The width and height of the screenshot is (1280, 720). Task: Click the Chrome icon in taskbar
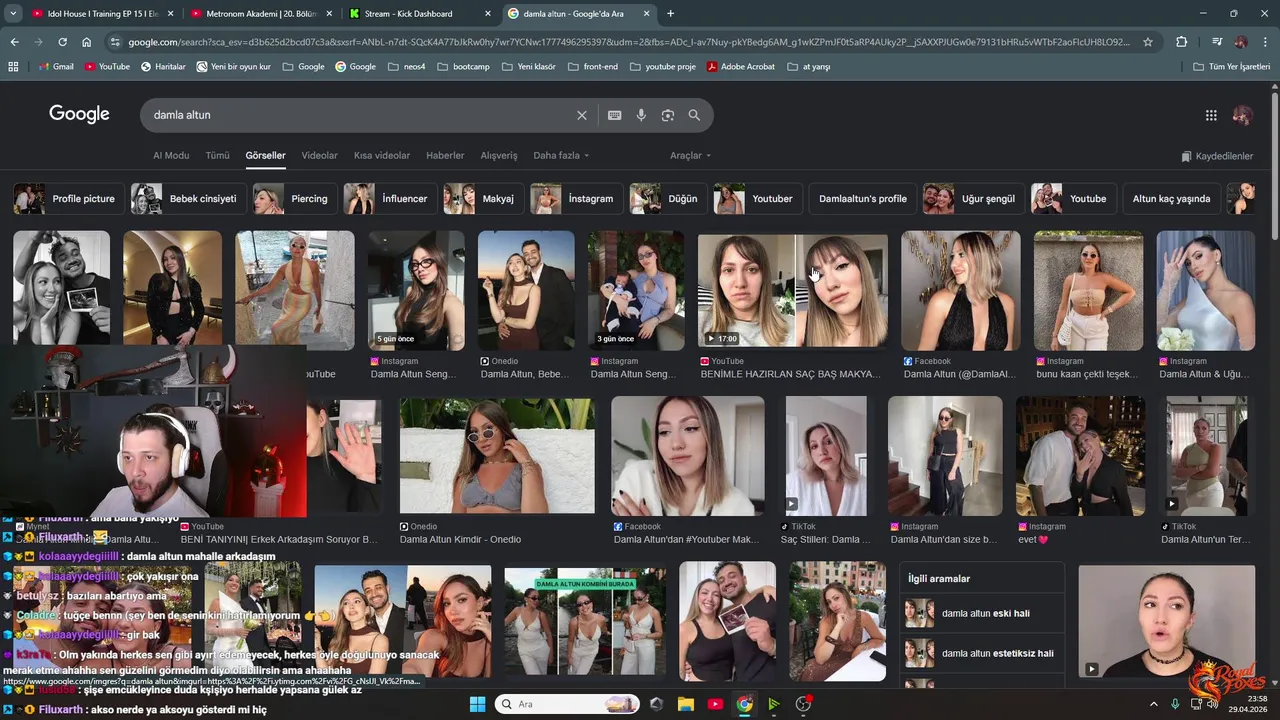click(745, 704)
